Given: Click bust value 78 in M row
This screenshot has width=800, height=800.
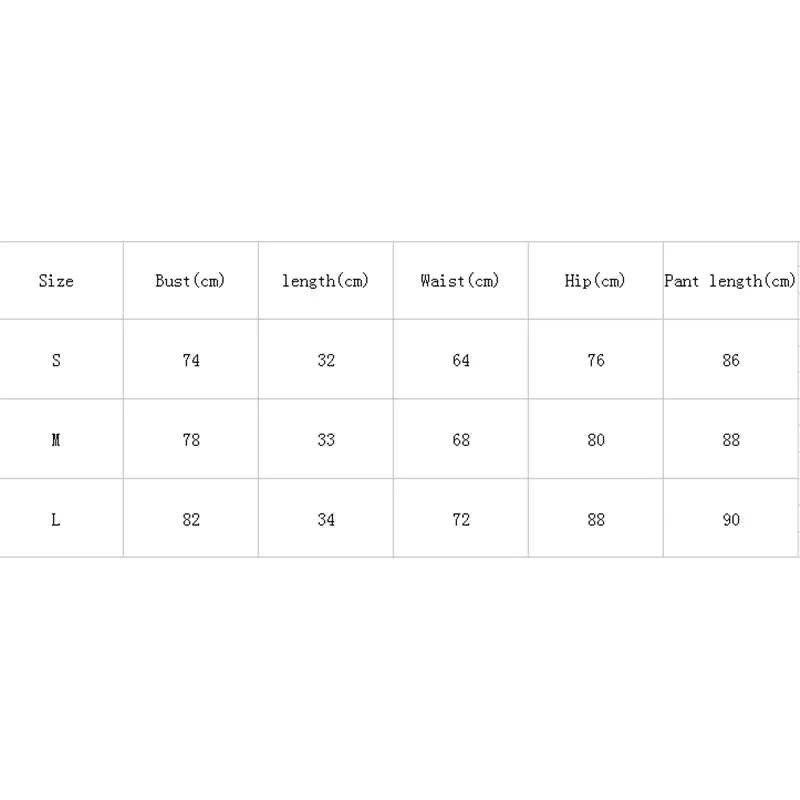Looking at the screenshot, I should pyautogui.click(x=191, y=440).
